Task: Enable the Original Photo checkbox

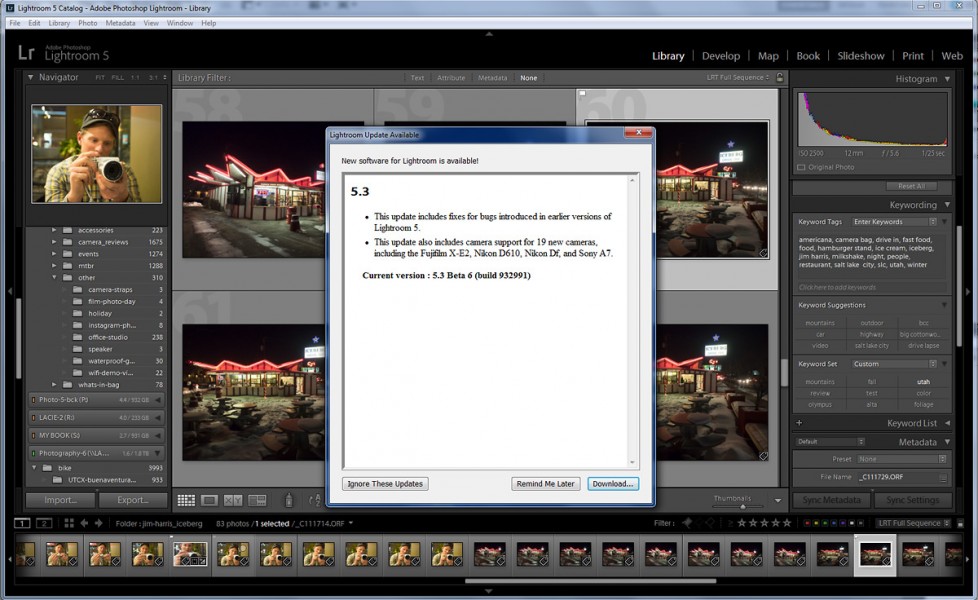Action: coord(801,167)
